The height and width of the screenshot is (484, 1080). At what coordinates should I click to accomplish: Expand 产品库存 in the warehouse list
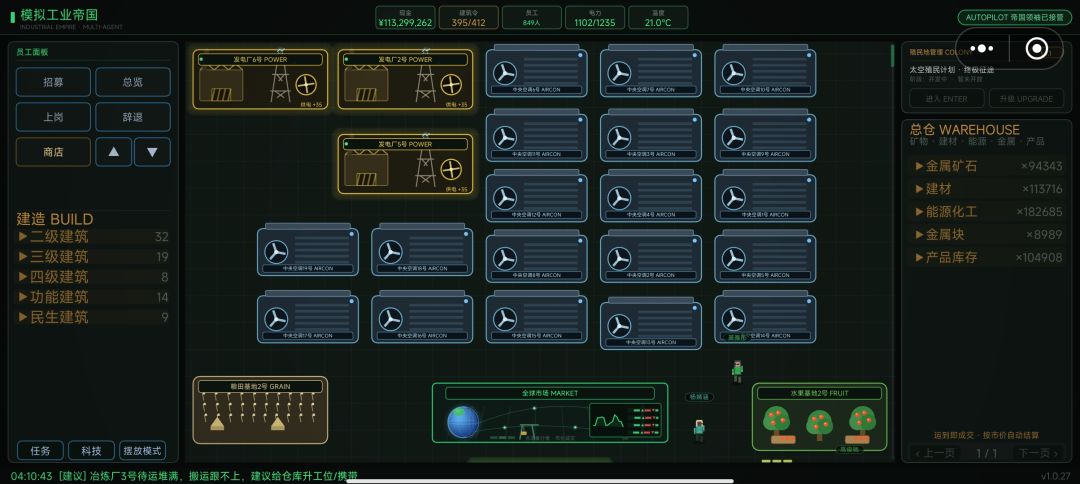(x=988, y=257)
